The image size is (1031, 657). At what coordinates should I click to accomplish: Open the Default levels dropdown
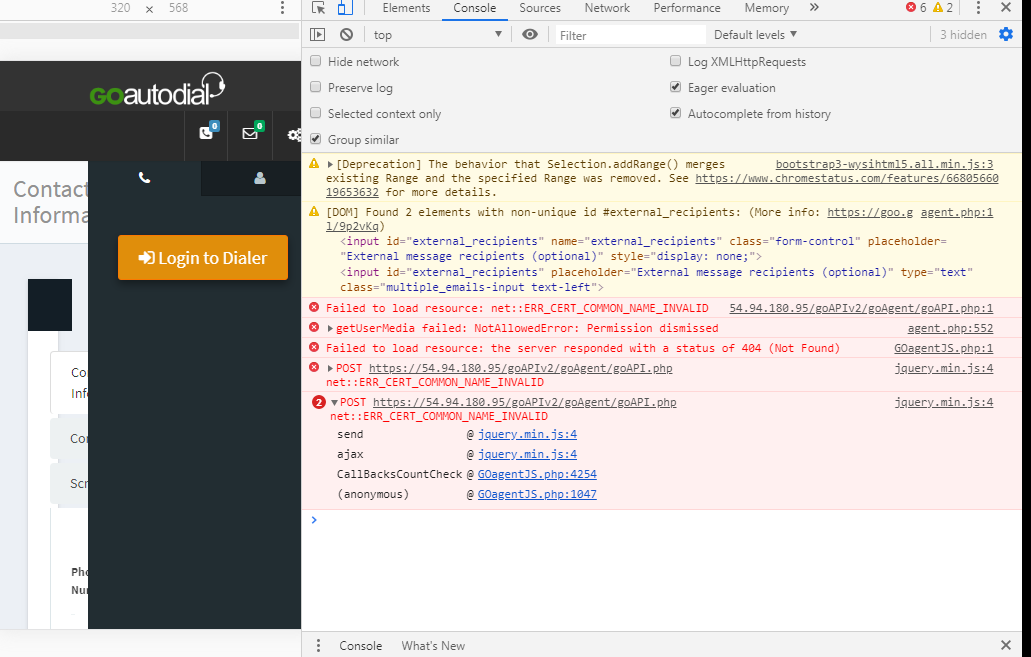click(x=755, y=35)
